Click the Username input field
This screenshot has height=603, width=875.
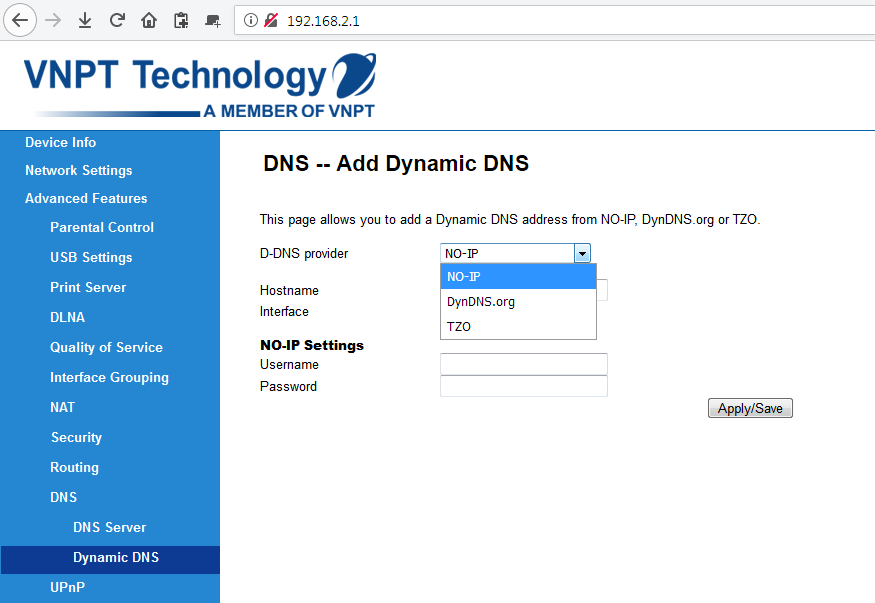(523, 364)
